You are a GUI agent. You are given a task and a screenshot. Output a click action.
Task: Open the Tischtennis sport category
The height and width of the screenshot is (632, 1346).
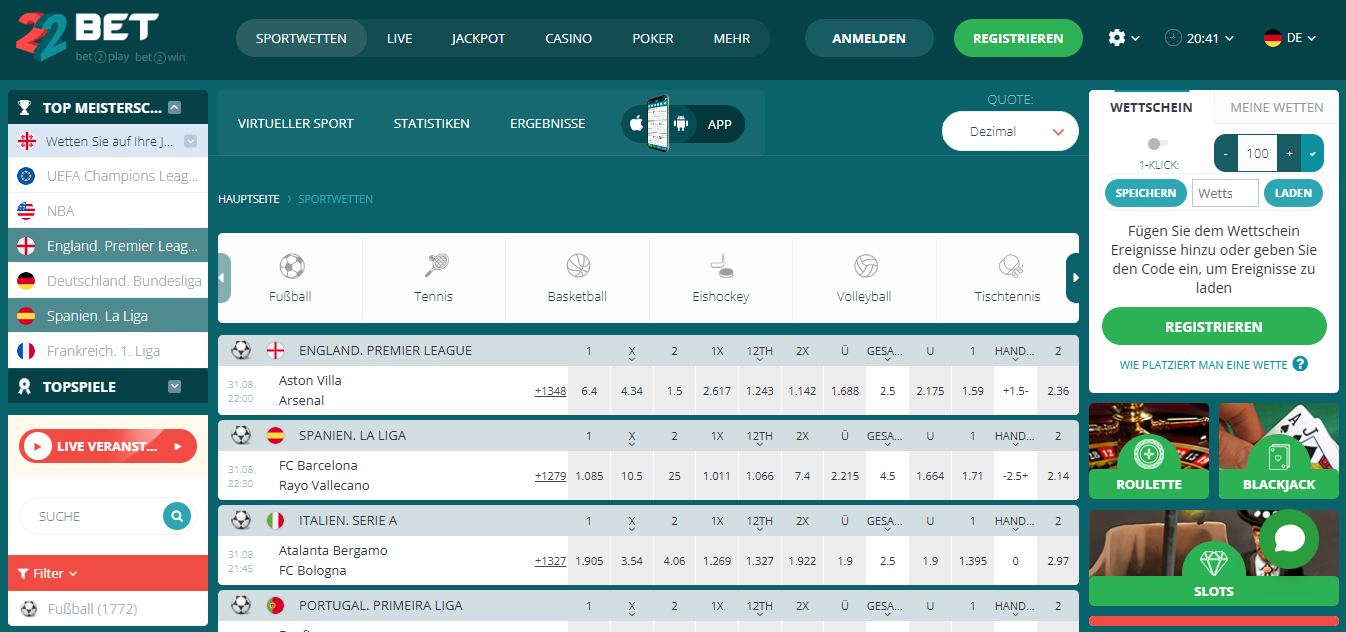click(x=1007, y=277)
